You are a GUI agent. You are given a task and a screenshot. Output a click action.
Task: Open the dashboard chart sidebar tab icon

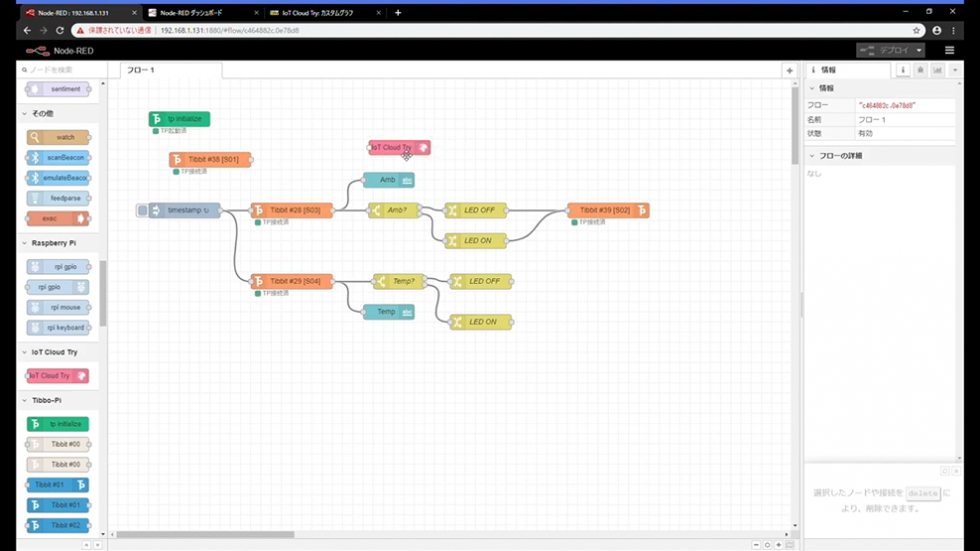937,71
